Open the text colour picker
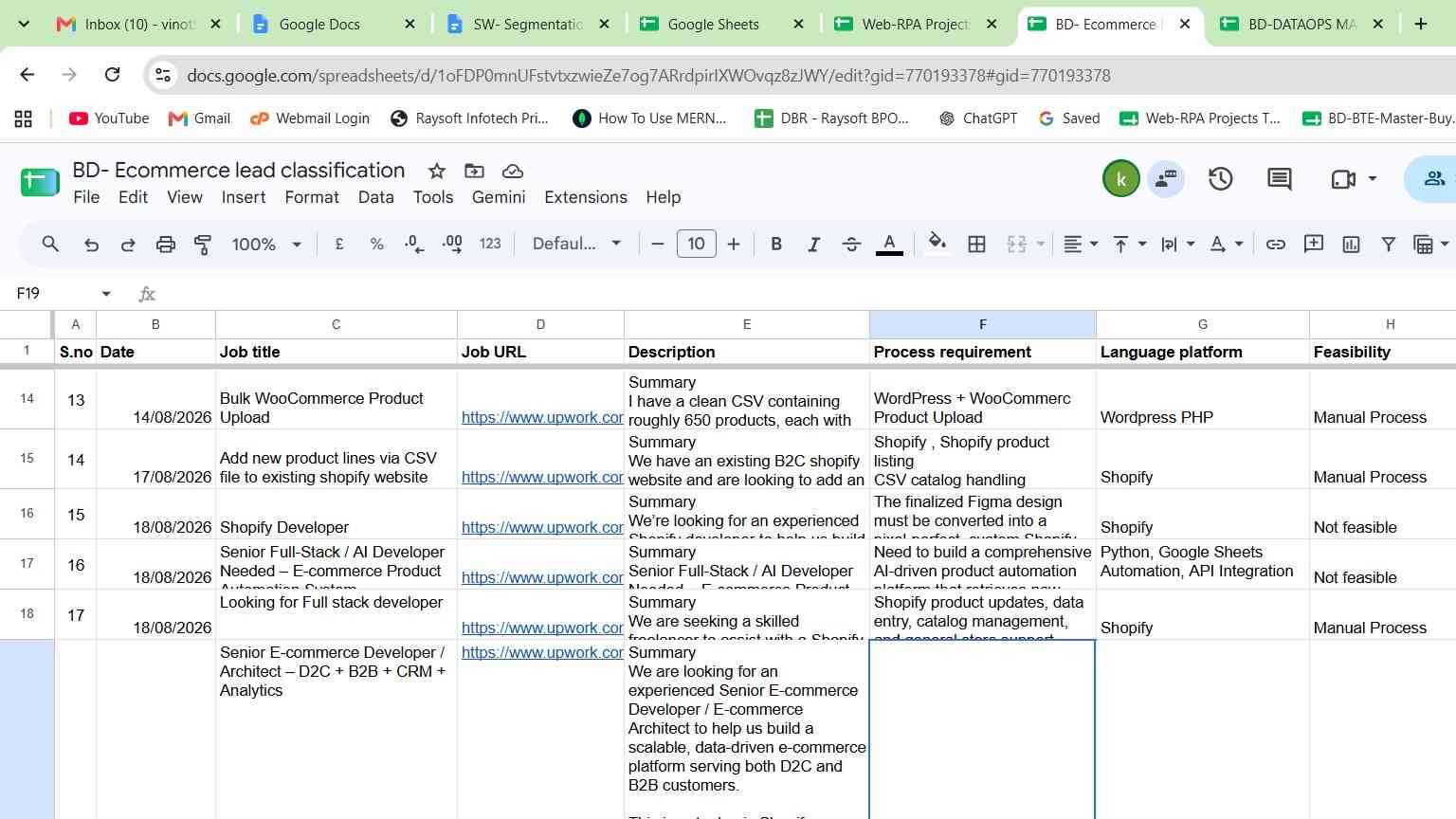This screenshot has width=1456, height=819. point(888,245)
